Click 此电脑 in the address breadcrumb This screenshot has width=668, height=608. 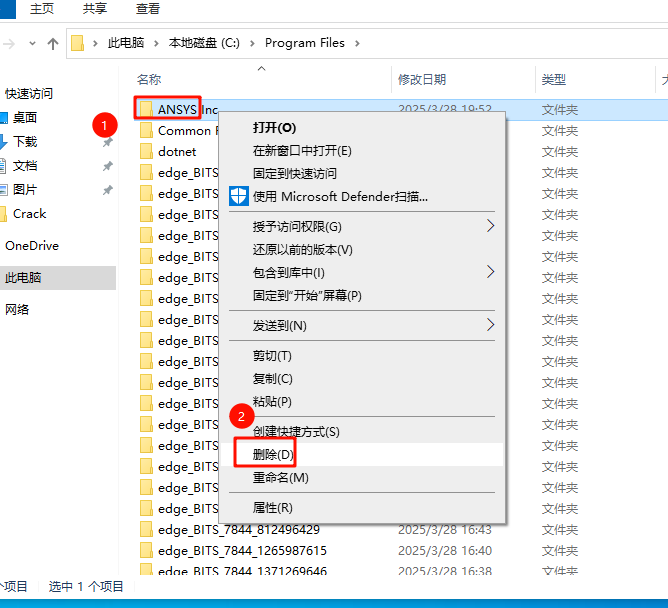126,43
